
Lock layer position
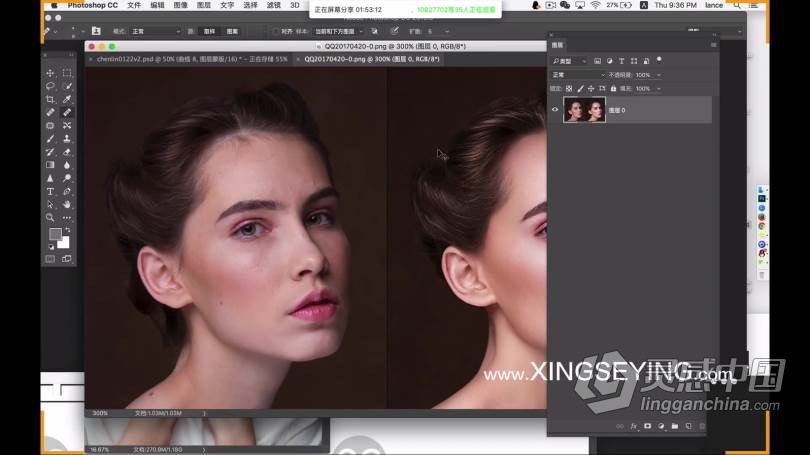(591, 89)
